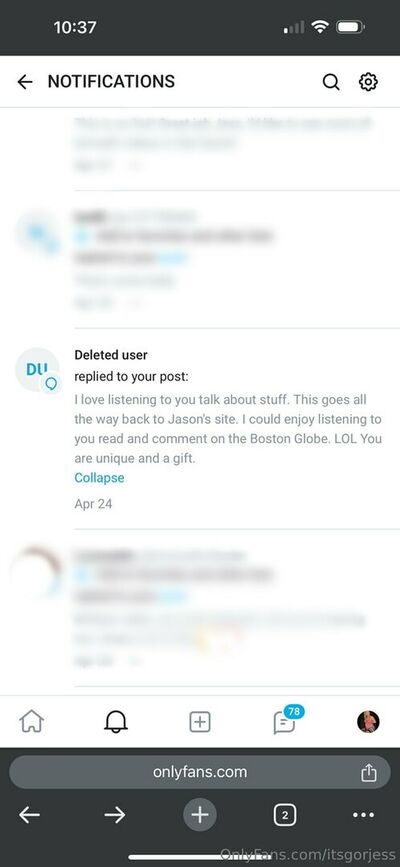Viewport: 400px width, 867px height.
Task: Open search with the magnifying glass icon
Action: (331, 82)
